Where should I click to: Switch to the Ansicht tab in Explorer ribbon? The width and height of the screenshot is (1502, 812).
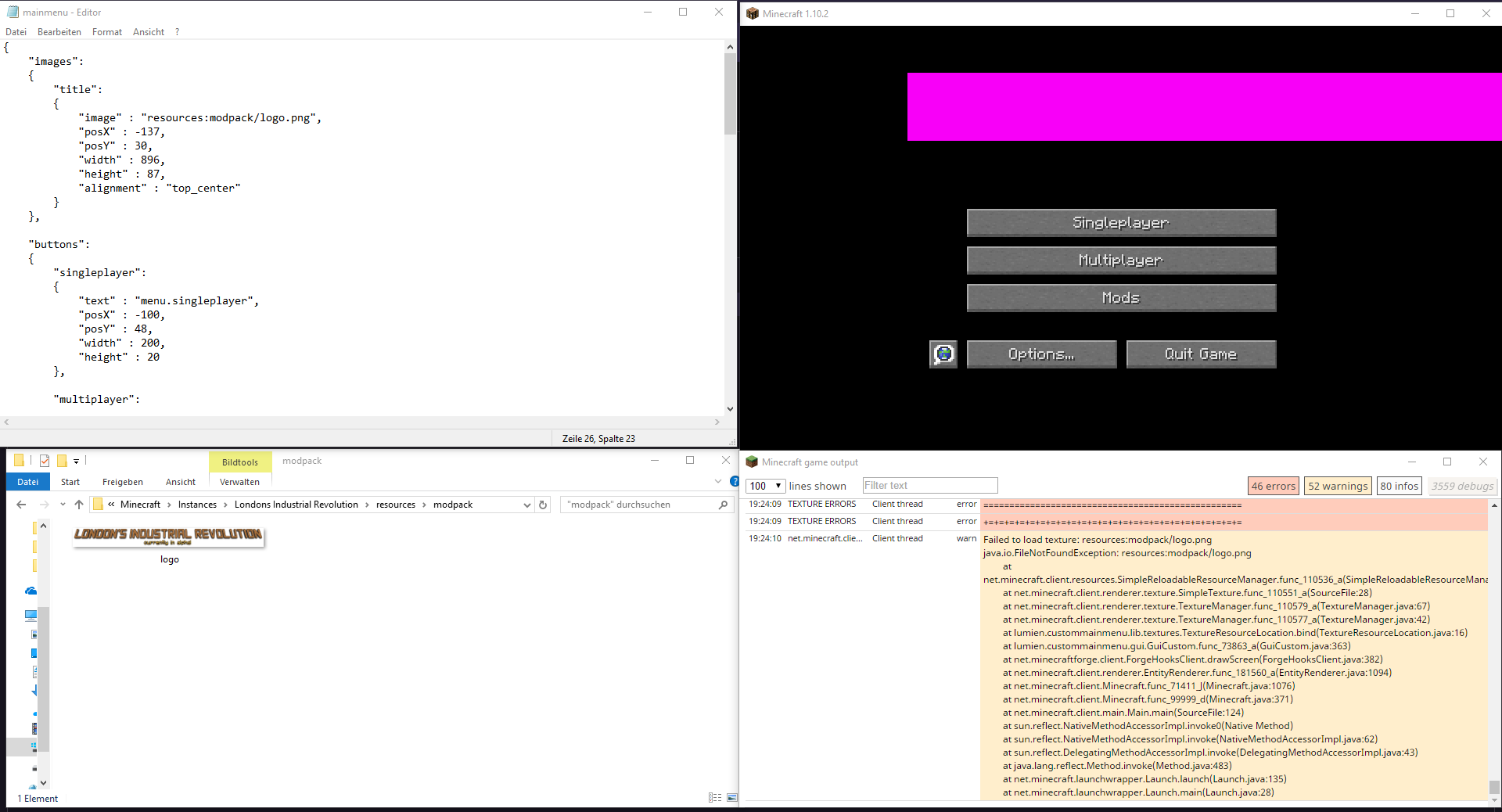[180, 482]
